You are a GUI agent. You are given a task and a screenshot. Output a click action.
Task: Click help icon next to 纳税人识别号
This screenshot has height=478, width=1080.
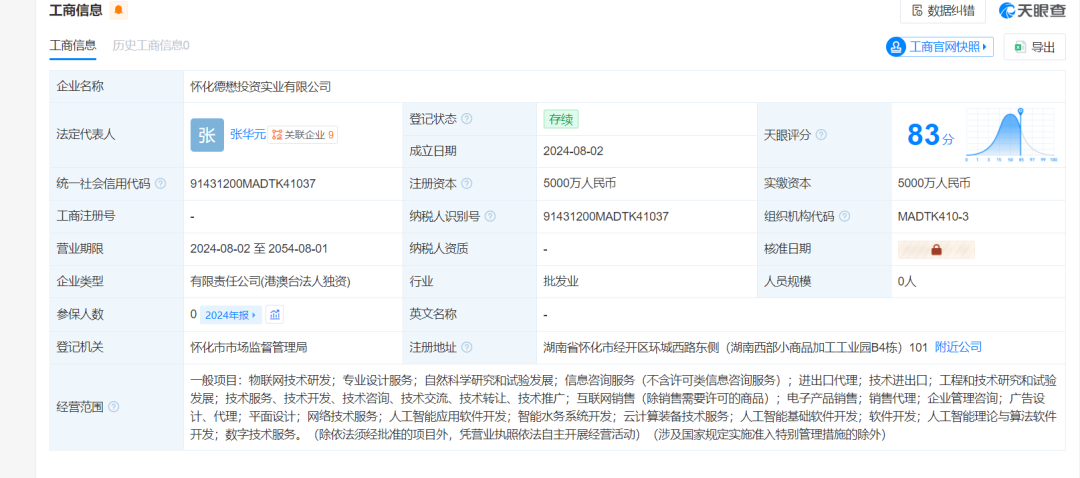pyautogui.click(x=490, y=216)
